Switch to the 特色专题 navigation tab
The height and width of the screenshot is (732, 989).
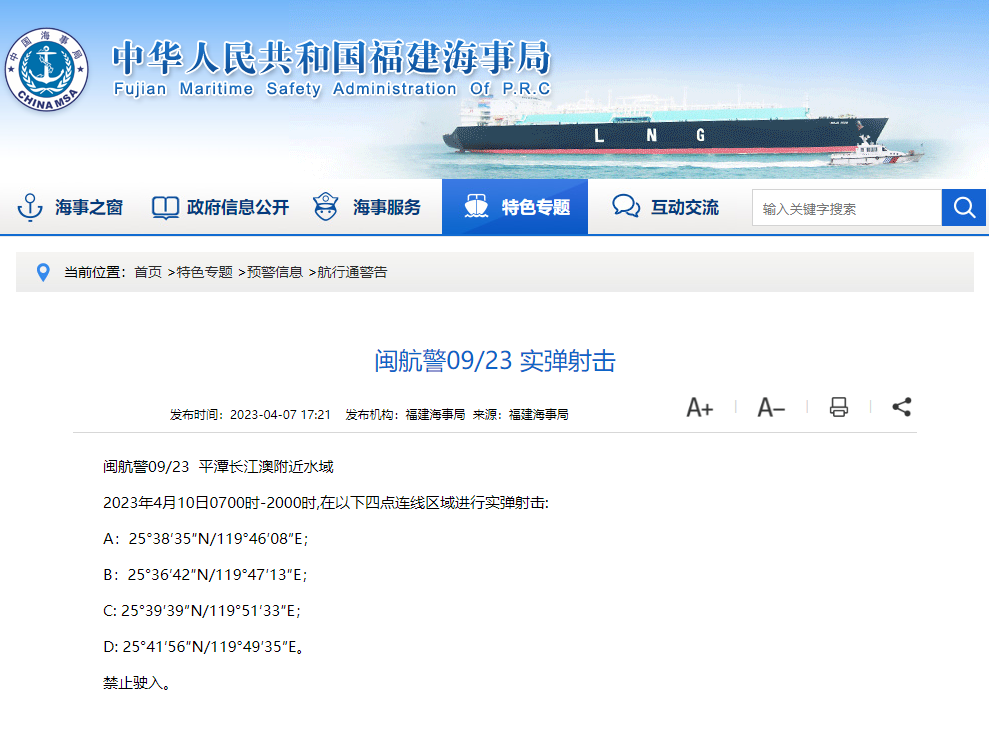(515, 207)
